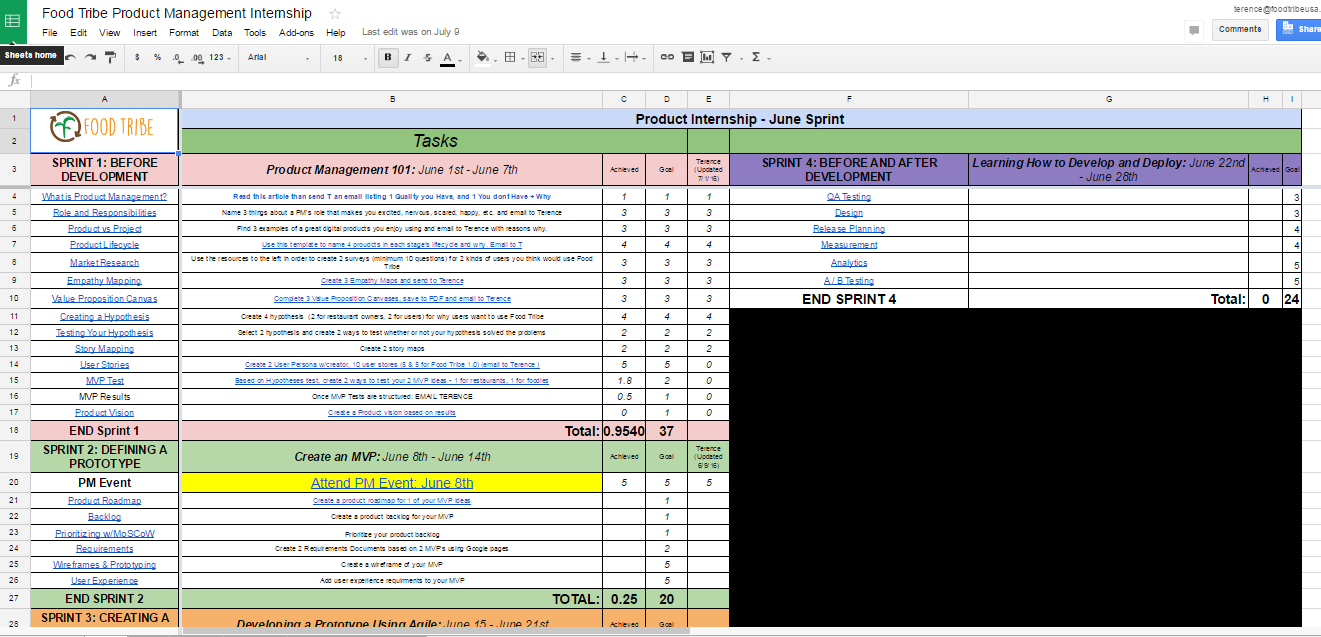Select column B header
The width and height of the screenshot is (1321, 637).
coord(392,99)
